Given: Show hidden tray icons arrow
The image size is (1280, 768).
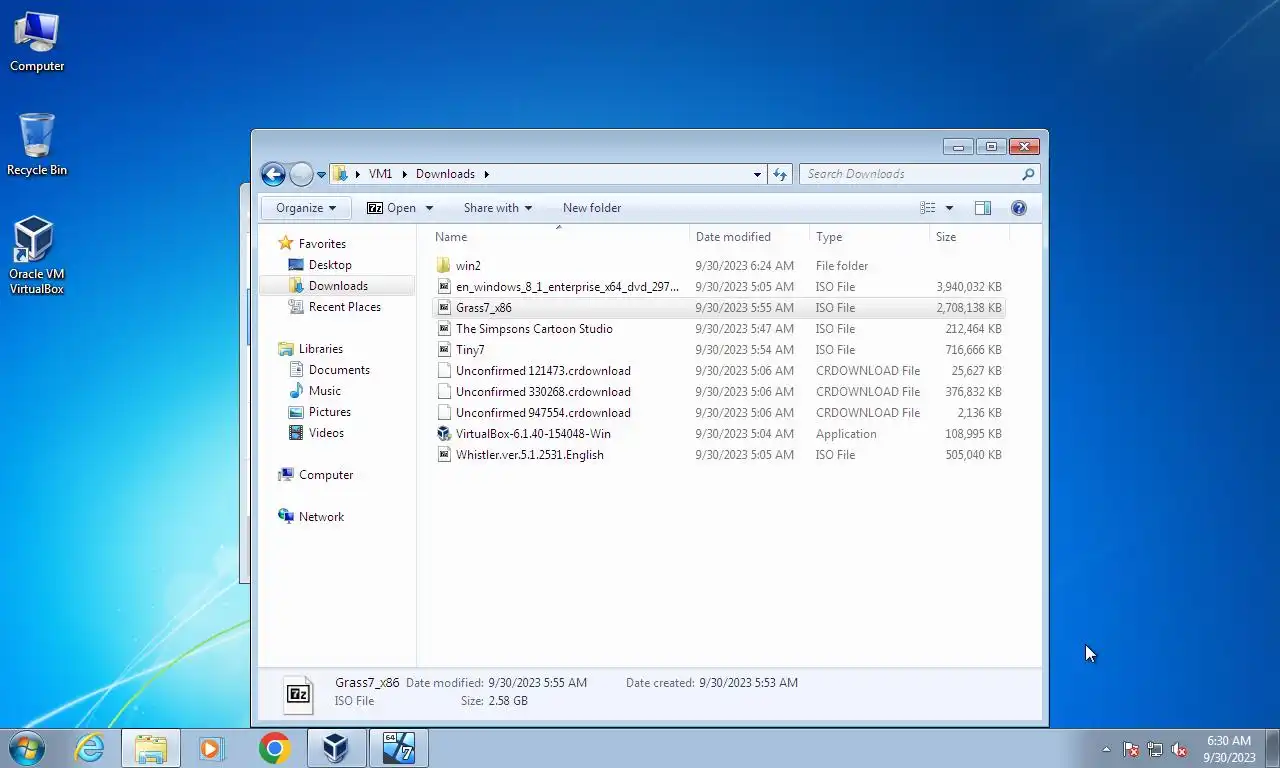Looking at the screenshot, I should point(1106,749).
